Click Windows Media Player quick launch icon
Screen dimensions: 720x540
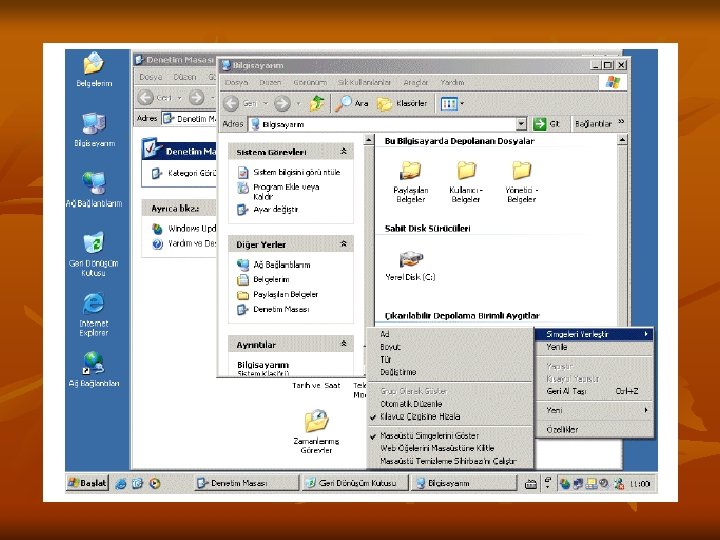(155, 484)
